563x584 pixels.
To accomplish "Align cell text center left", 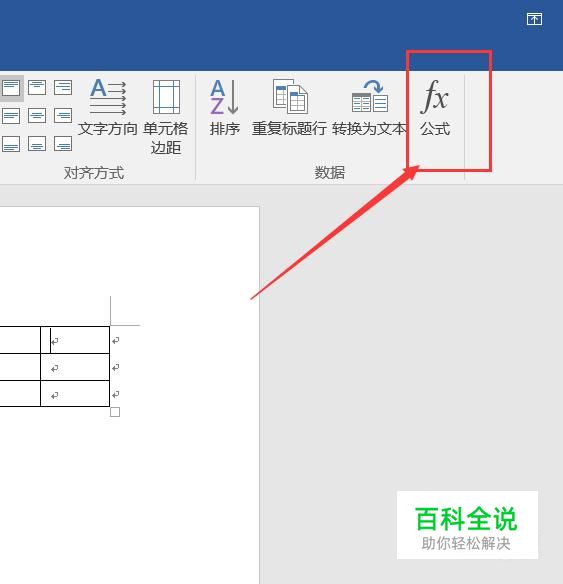I will coord(11,116).
